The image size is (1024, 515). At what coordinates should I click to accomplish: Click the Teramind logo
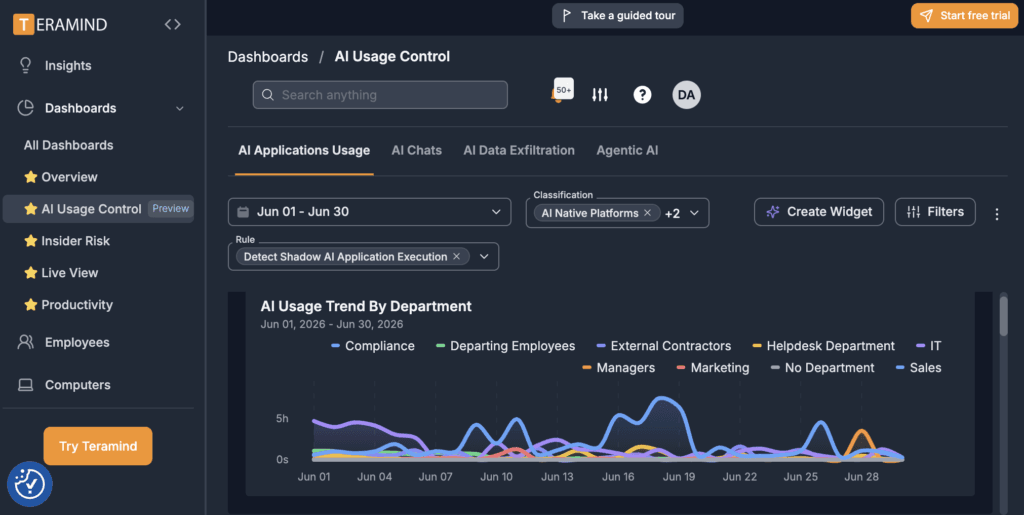(60, 24)
